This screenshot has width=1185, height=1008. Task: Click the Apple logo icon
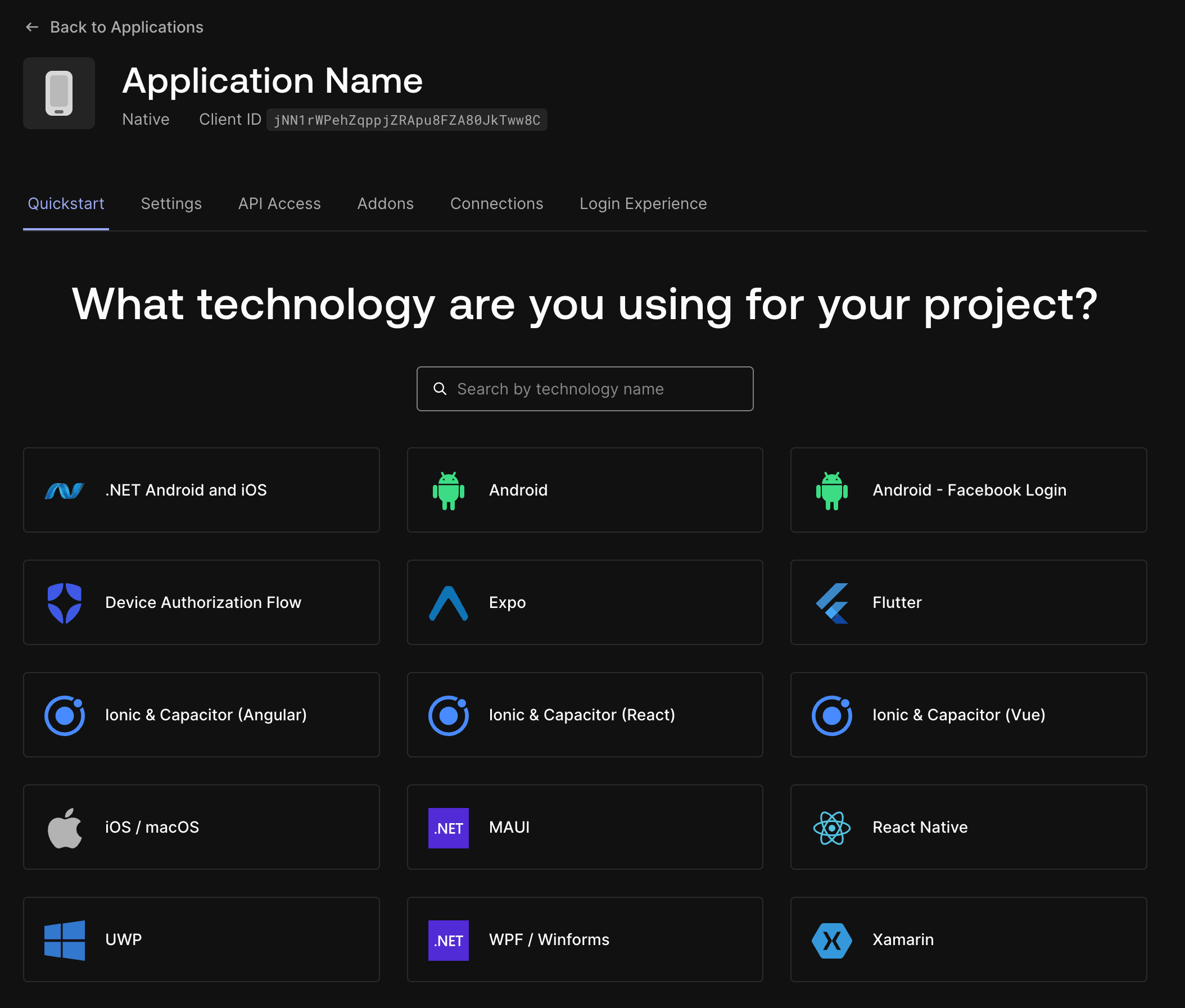[x=65, y=828]
